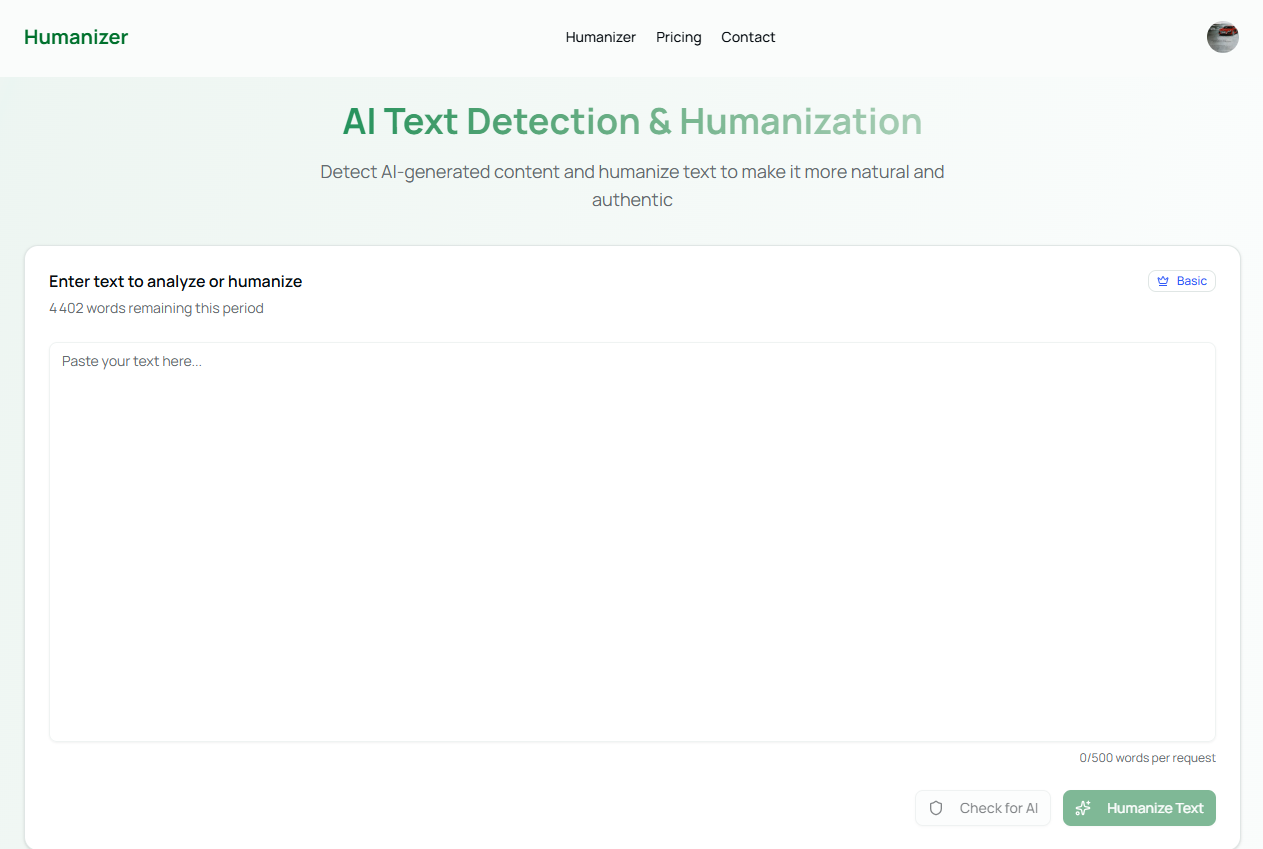Click the Check for AI button

pos(983,808)
